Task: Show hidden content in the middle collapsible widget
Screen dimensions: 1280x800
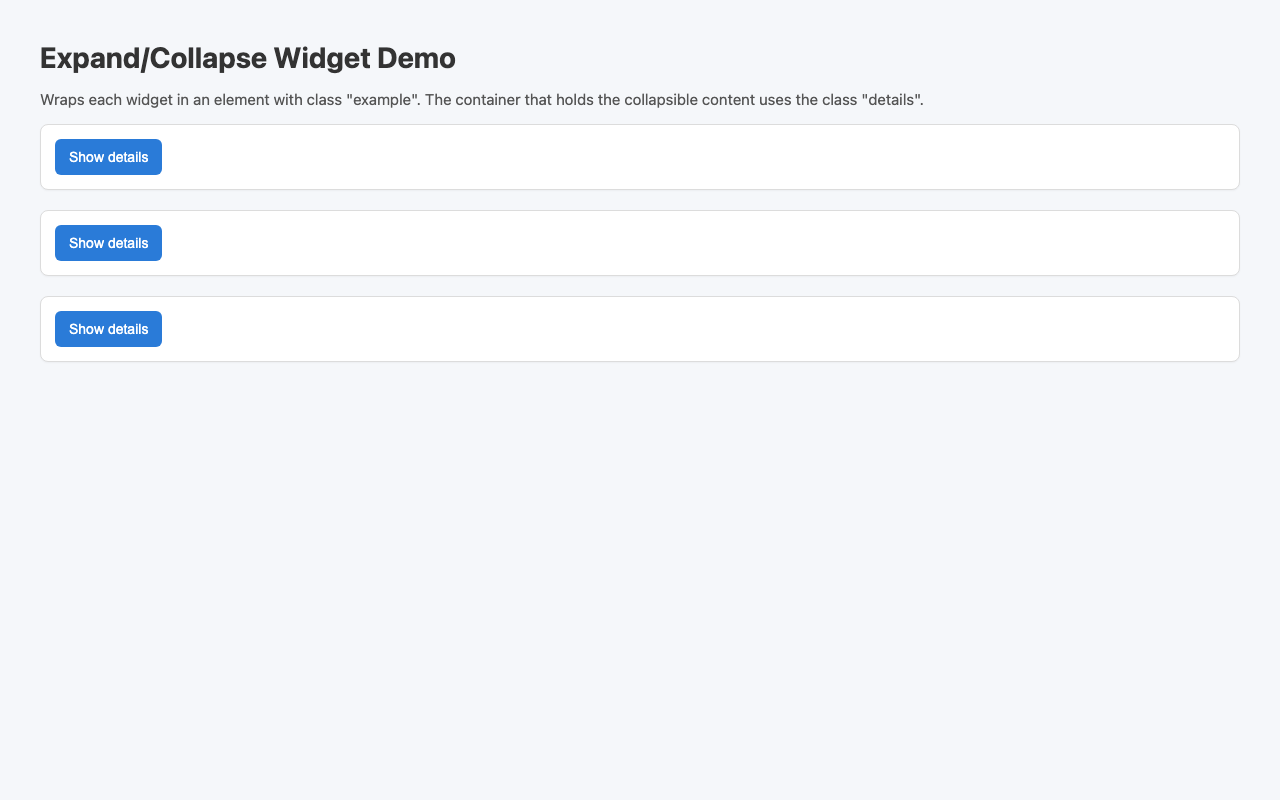Action: coord(107,243)
